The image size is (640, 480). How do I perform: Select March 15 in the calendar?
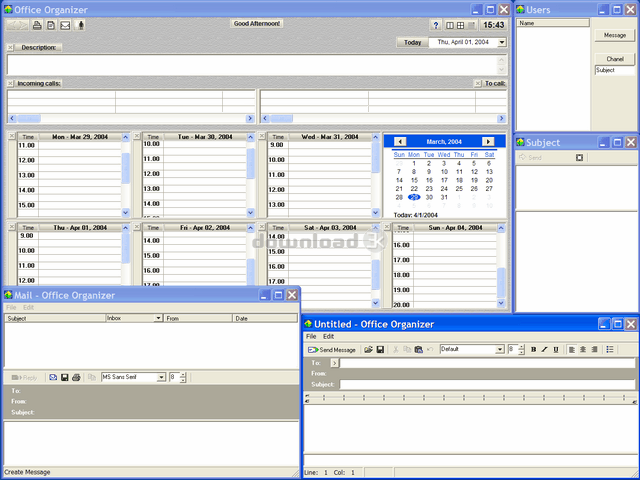tap(414, 180)
